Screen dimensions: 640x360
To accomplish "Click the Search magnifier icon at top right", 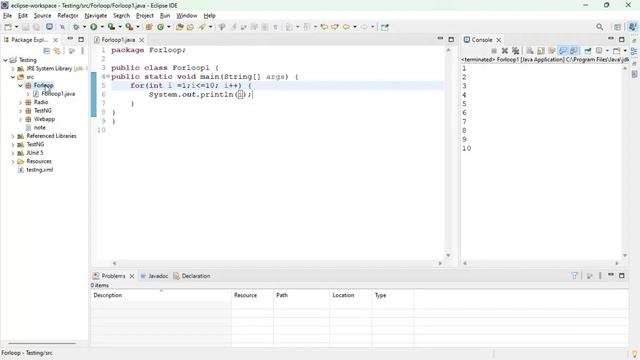I will point(600,27).
